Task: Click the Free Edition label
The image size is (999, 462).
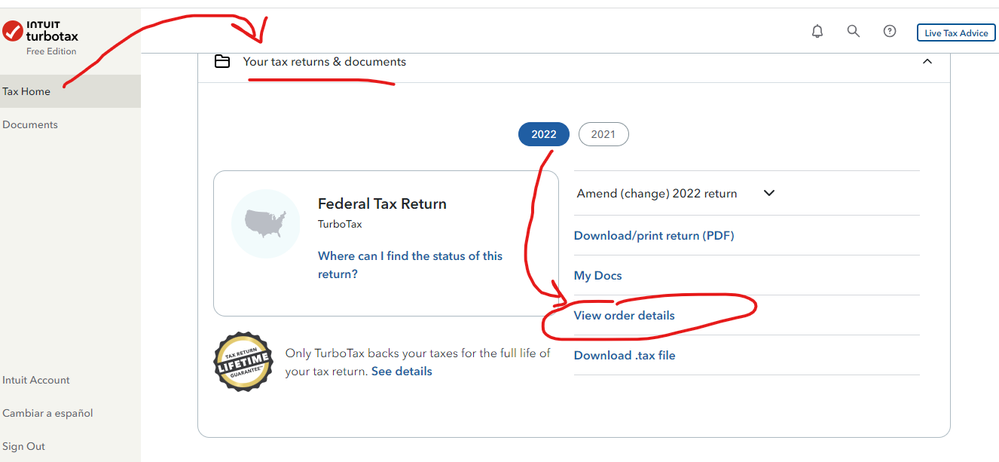Action: coord(51,51)
